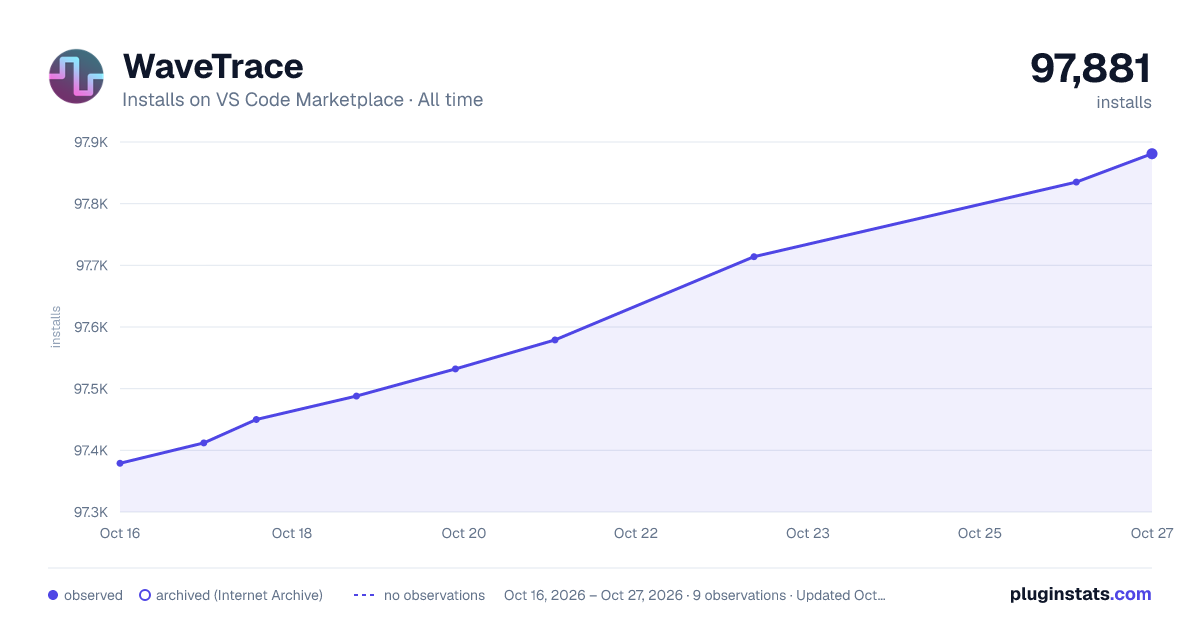
Task: Click the 'archived (Internet Archive)' legend label
Action: (239, 595)
